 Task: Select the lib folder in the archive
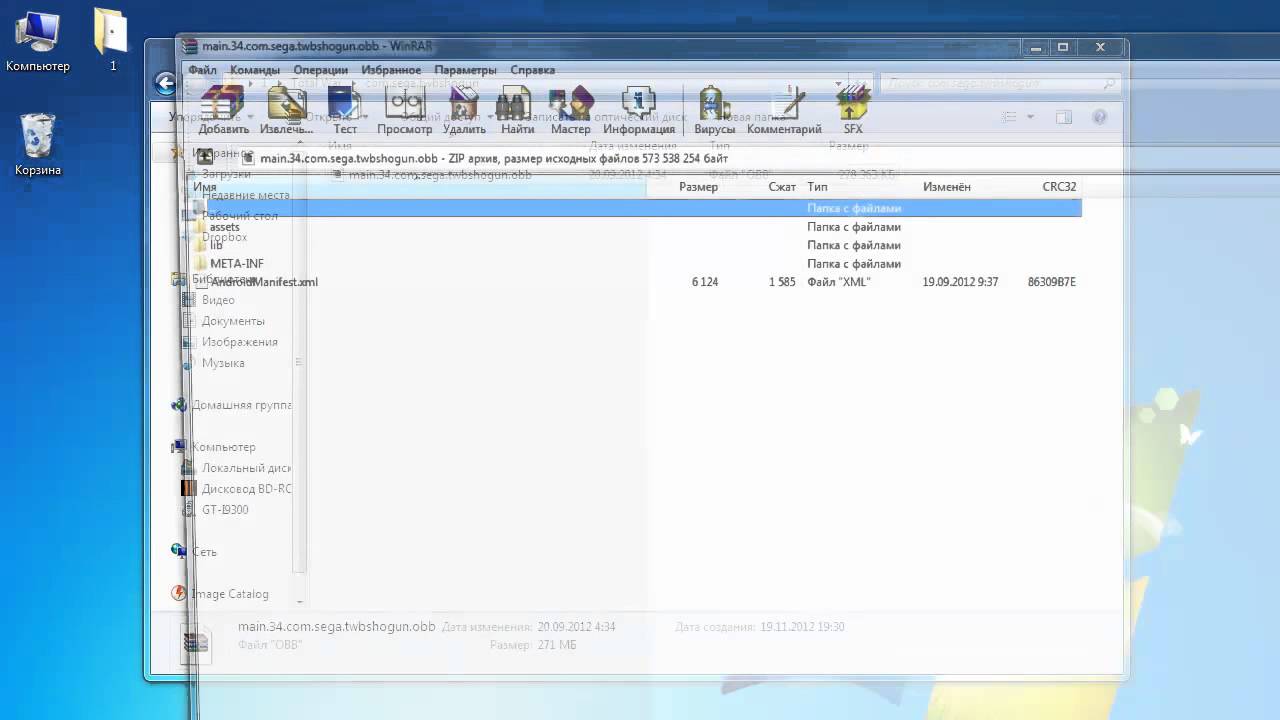coord(216,245)
